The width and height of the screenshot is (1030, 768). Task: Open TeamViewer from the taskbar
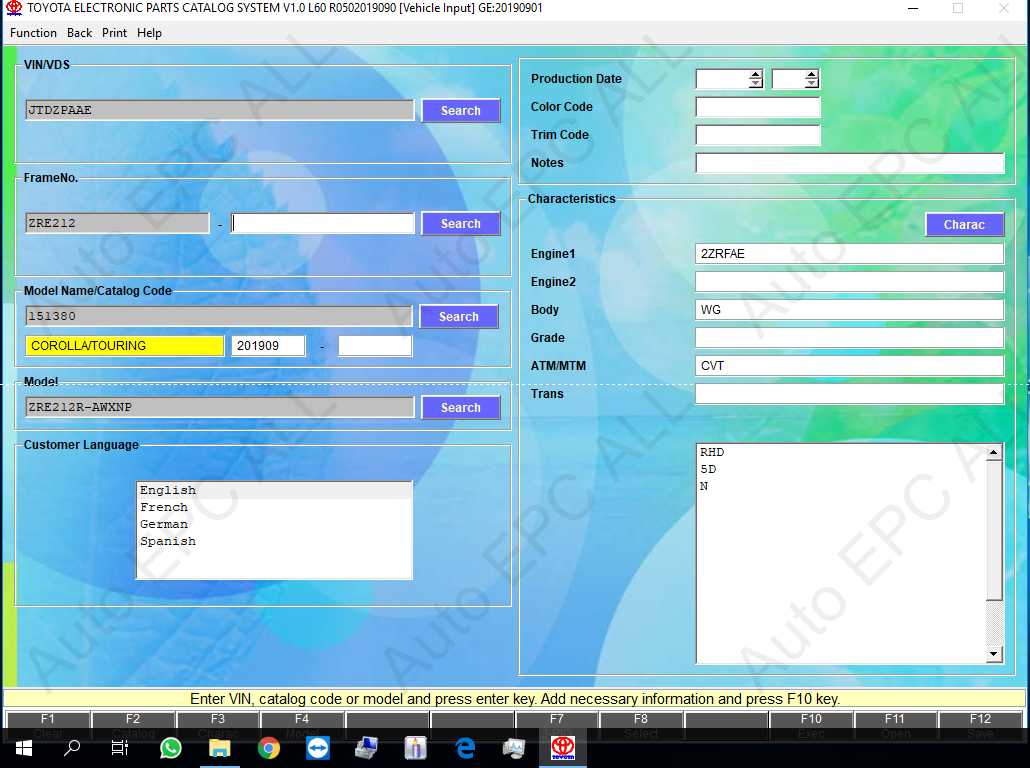pyautogui.click(x=318, y=748)
